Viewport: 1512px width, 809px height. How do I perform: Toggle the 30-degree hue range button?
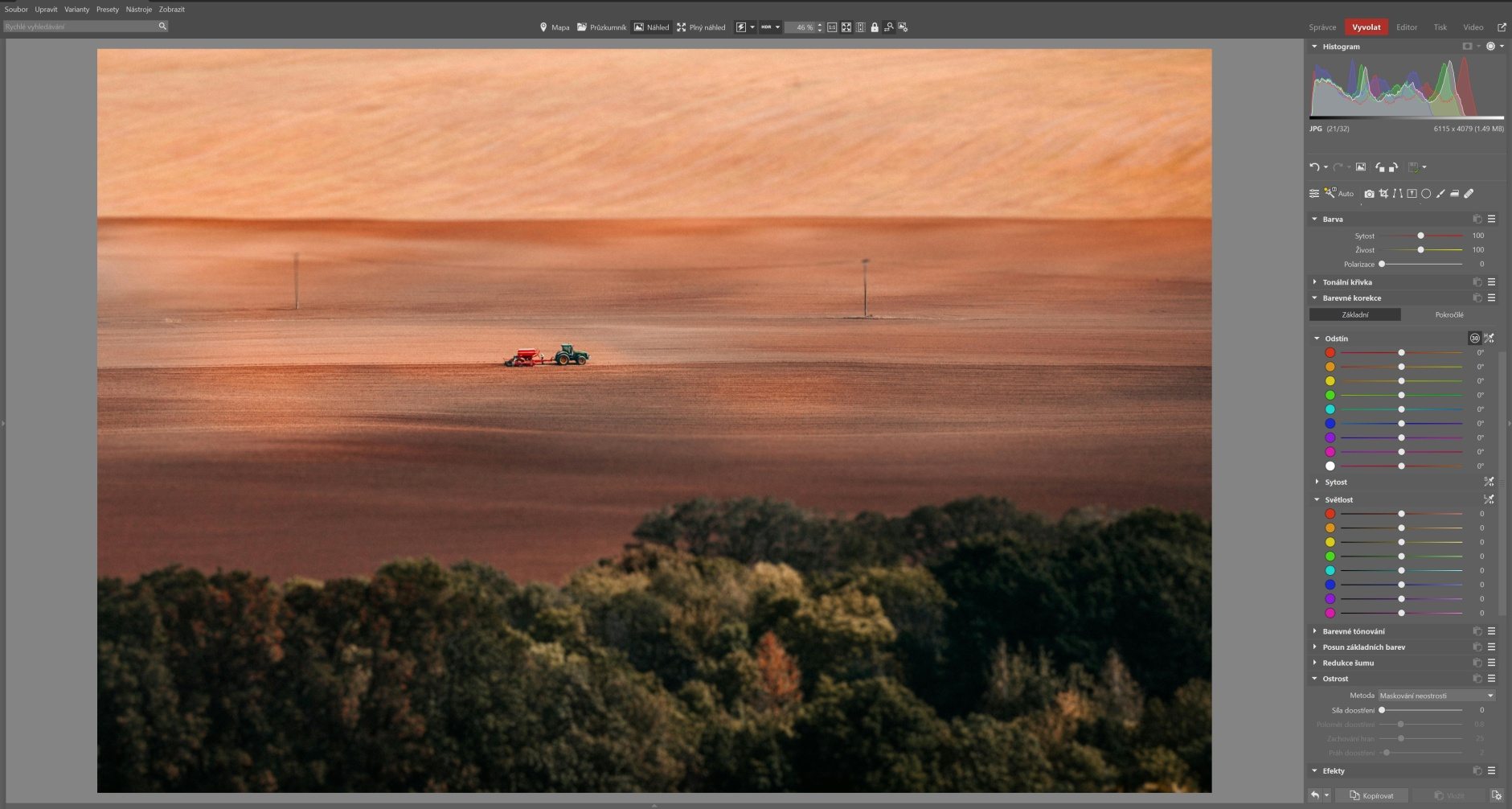point(1474,339)
